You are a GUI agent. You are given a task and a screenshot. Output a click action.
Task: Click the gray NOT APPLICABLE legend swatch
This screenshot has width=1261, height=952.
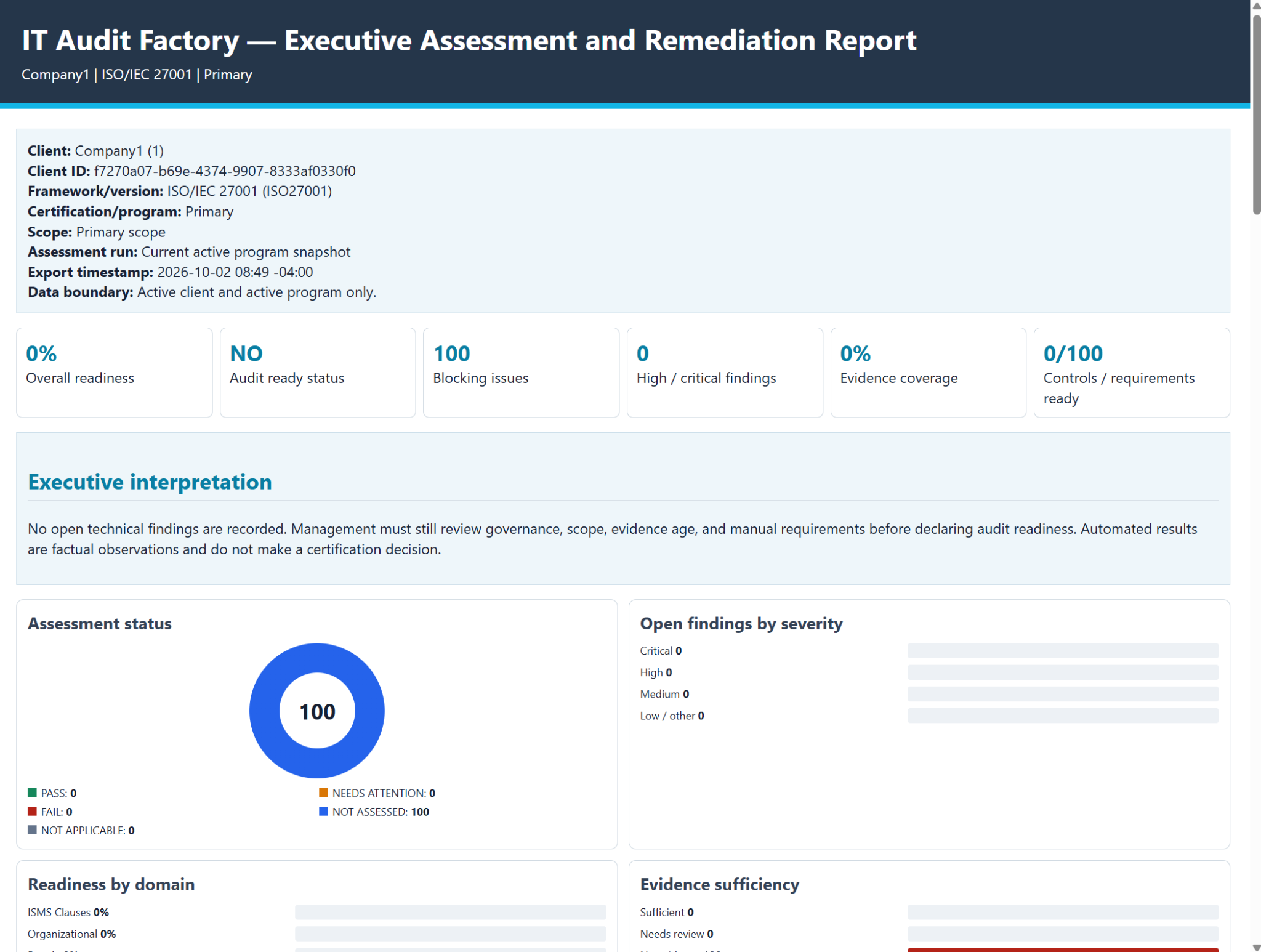32,830
